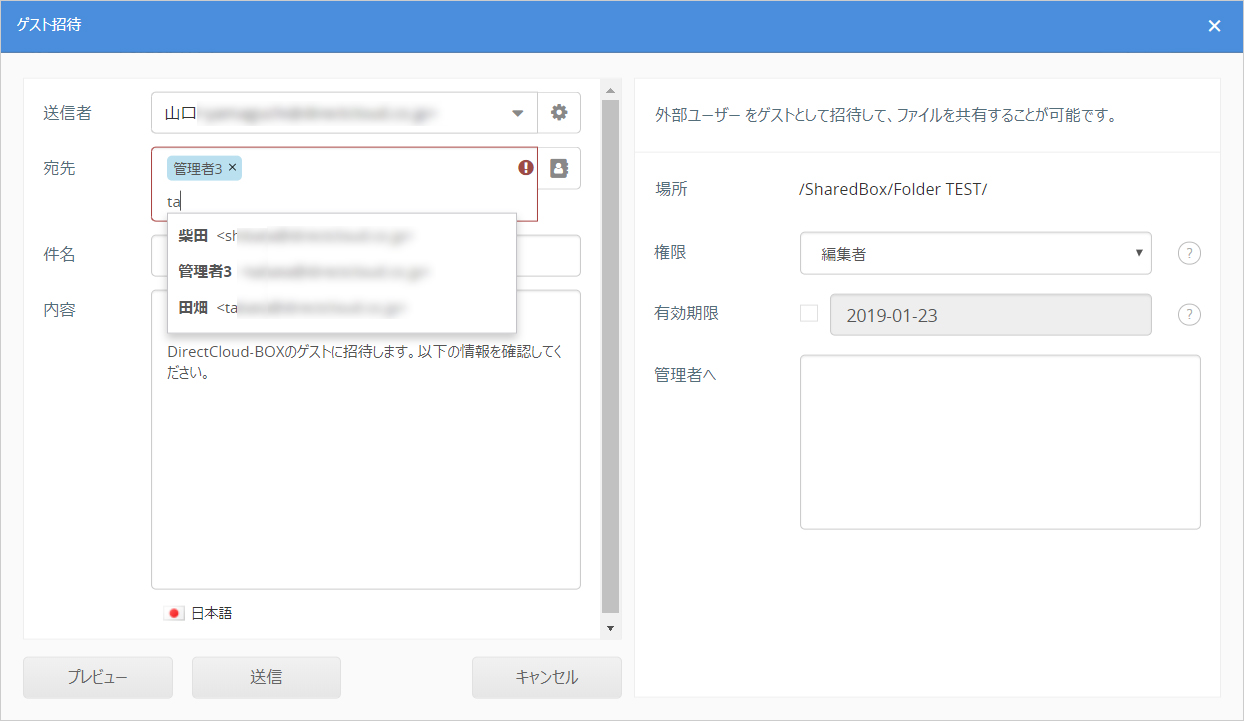1244x721 pixels.
Task: Open the 権限 permission dropdown
Action: (x=975, y=254)
